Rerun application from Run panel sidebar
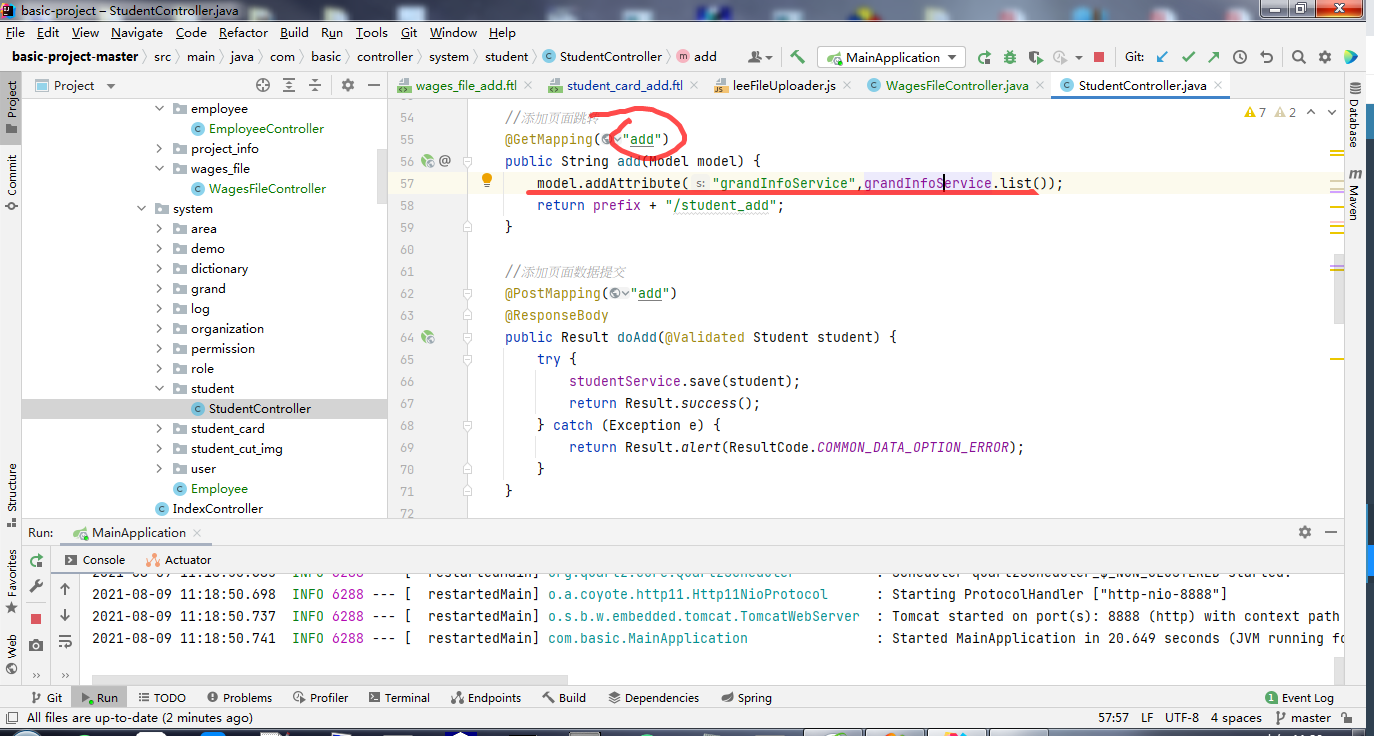The width and height of the screenshot is (1374, 736). (x=37, y=560)
